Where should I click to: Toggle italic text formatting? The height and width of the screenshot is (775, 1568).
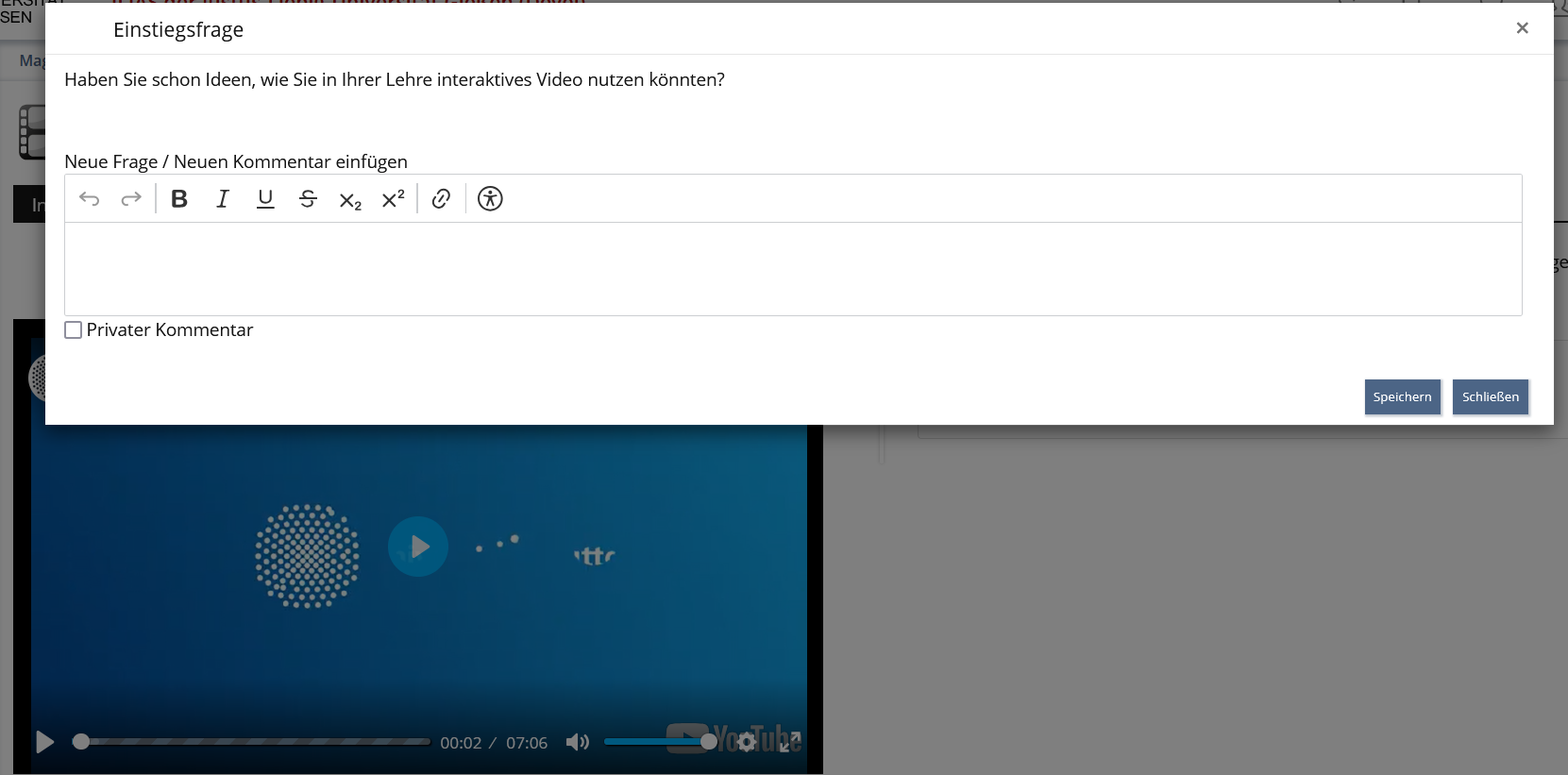223,198
